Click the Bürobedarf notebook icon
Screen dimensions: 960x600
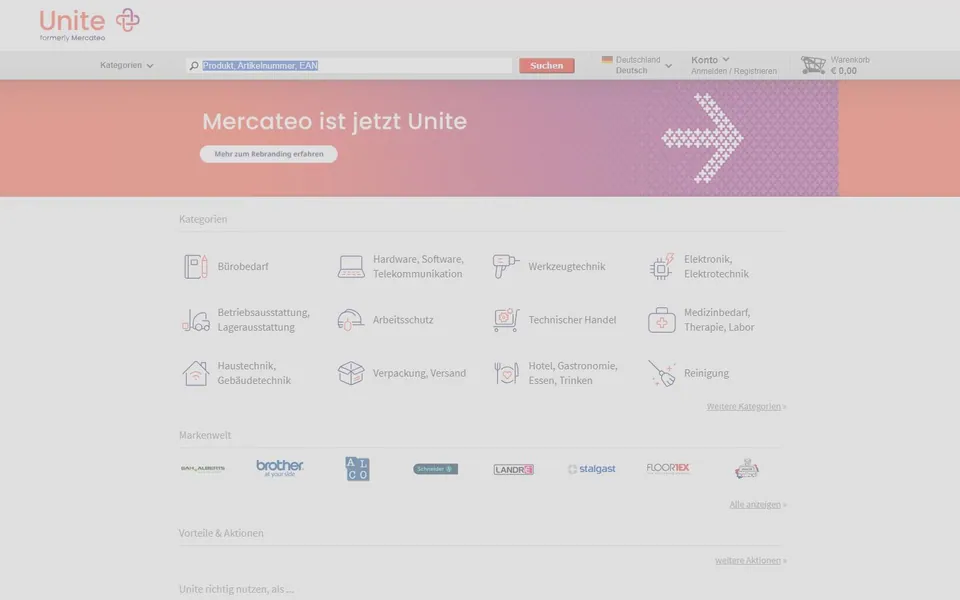pyautogui.click(x=195, y=266)
